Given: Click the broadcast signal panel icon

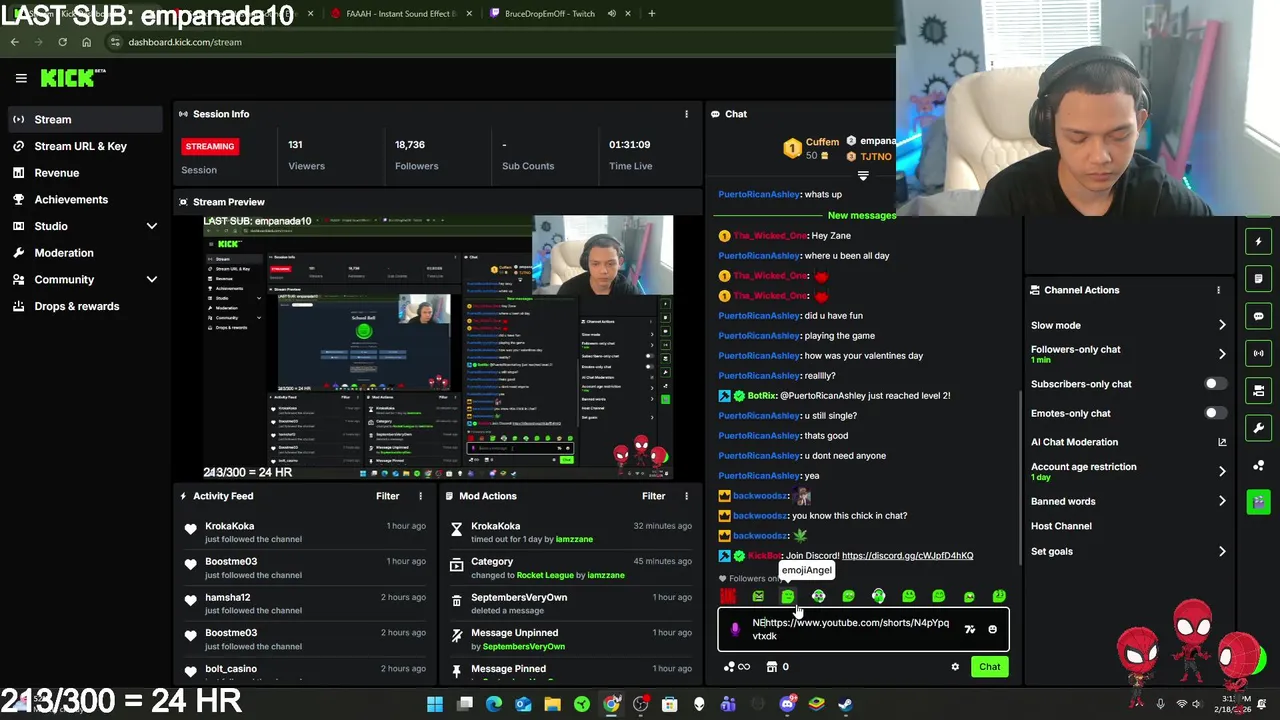Looking at the screenshot, I should click(1258, 353).
